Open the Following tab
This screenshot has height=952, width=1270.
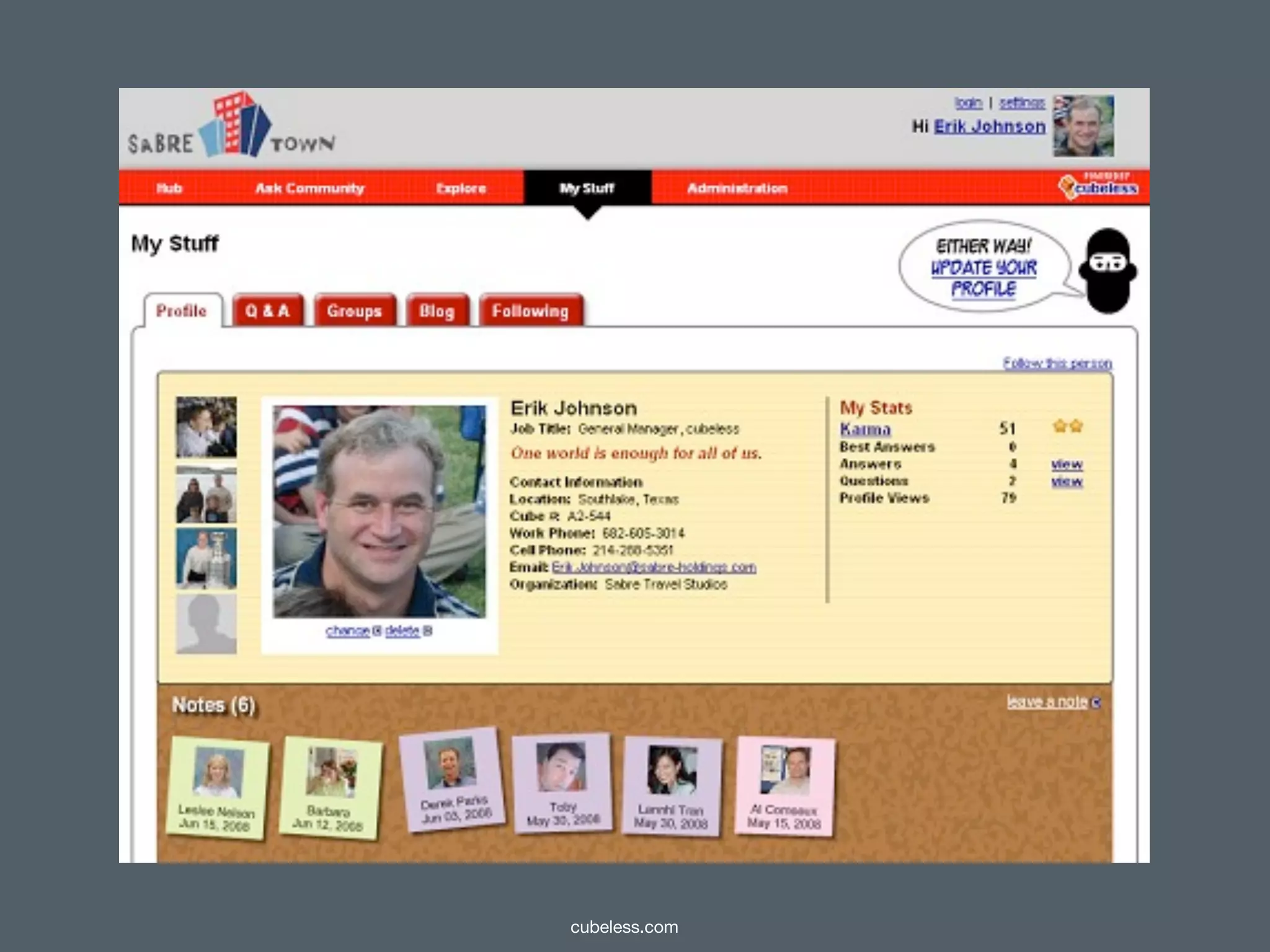(530, 311)
